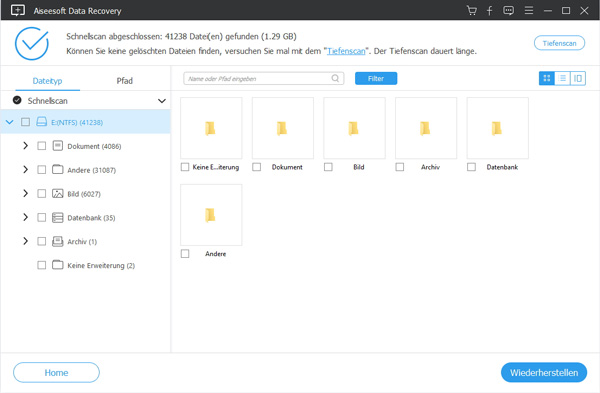The image size is (600, 393).
Task: Open the feedback chat icon
Action: (x=509, y=10)
